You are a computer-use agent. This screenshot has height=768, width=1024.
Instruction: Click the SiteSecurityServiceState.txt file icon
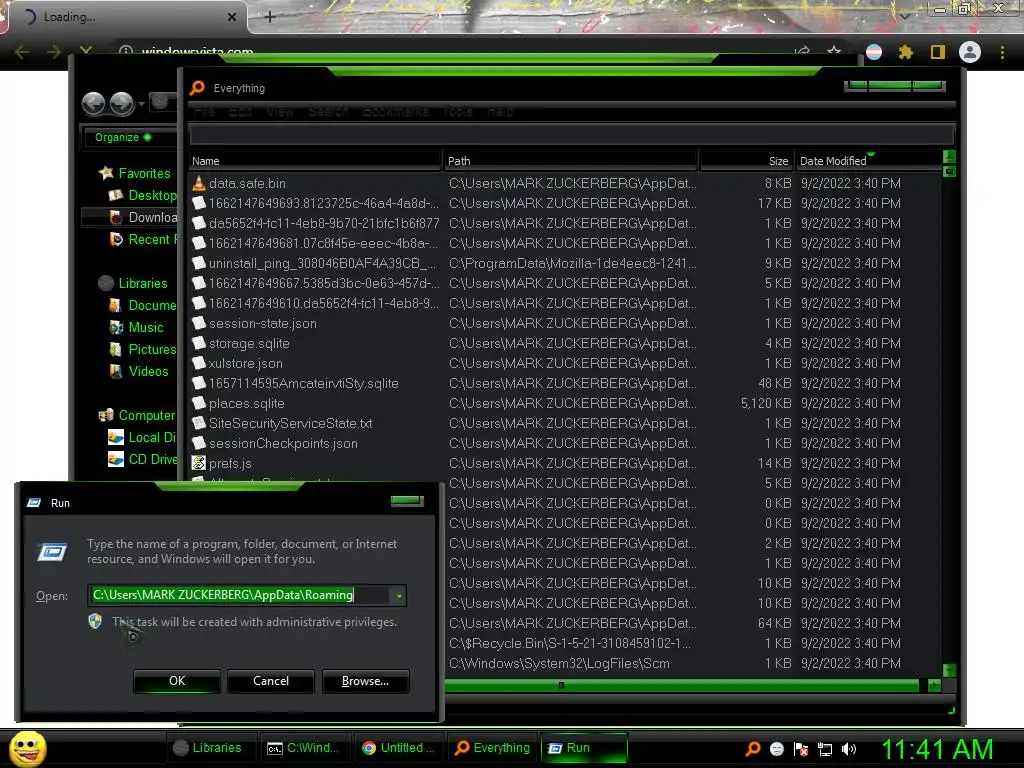[x=199, y=423]
